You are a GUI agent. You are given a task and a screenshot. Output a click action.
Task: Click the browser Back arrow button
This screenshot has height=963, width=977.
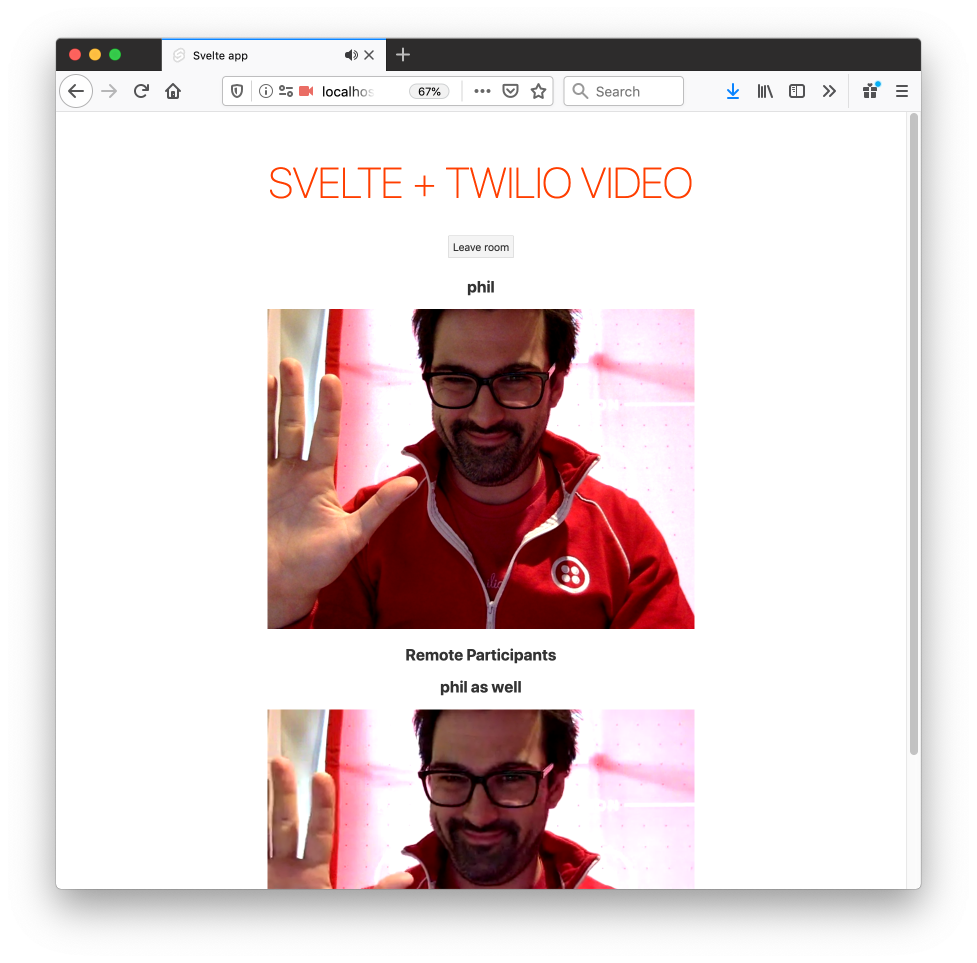click(x=76, y=92)
